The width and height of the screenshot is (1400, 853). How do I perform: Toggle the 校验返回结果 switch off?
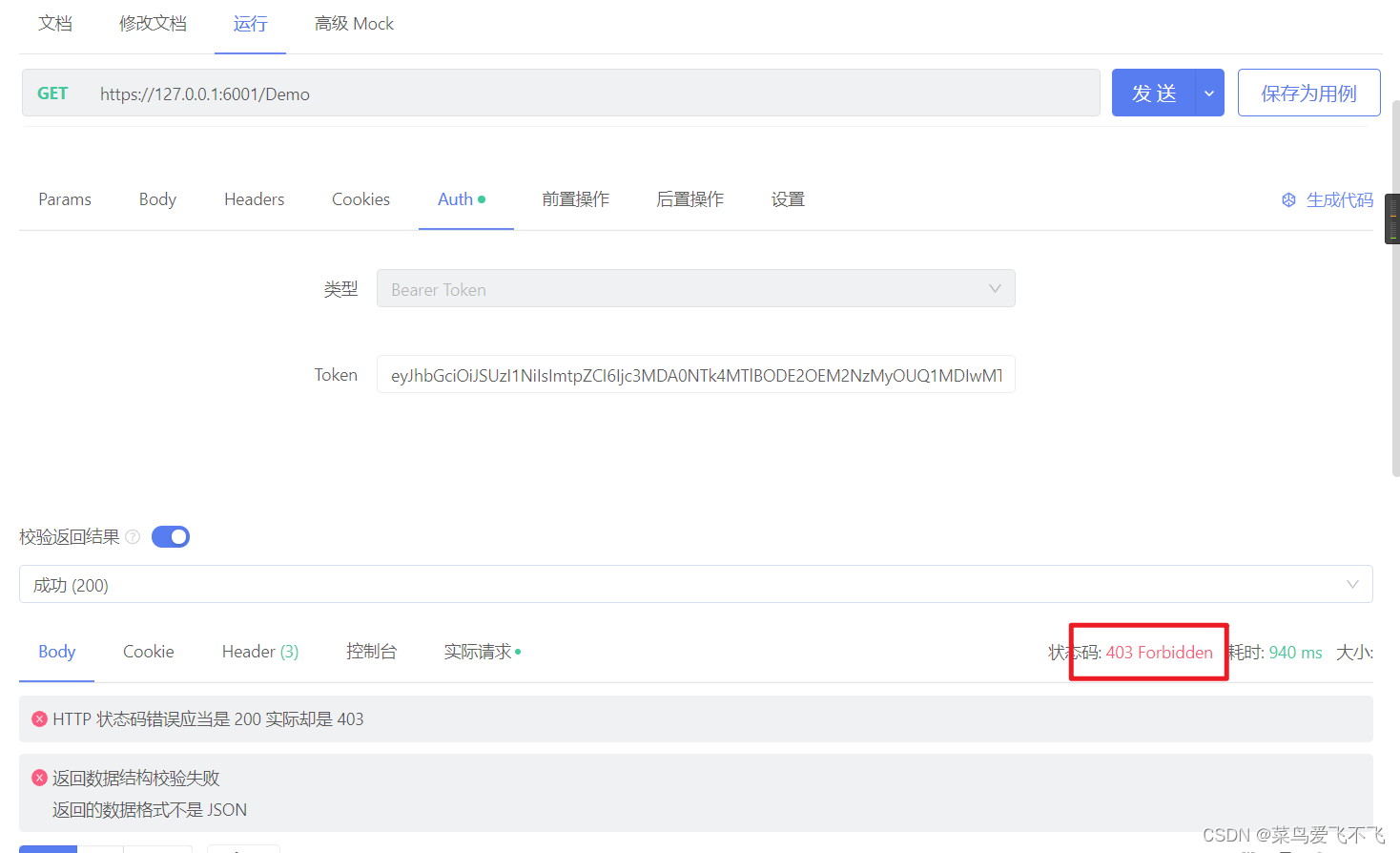171,537
